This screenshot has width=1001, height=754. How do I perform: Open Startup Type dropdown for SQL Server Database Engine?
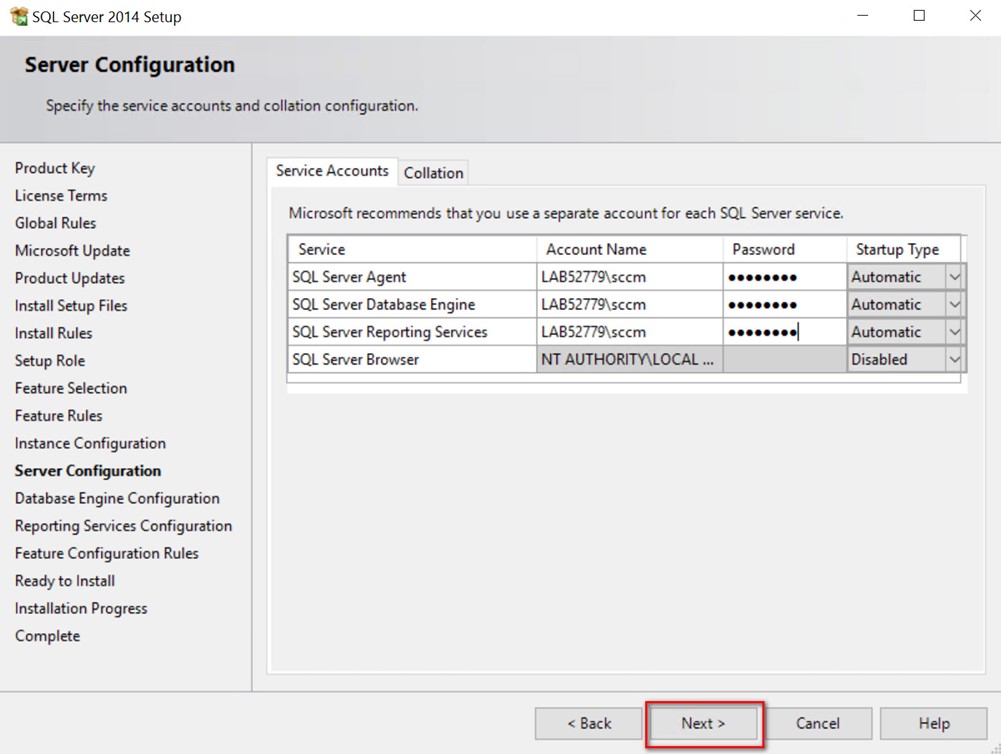tap(954, 305)
